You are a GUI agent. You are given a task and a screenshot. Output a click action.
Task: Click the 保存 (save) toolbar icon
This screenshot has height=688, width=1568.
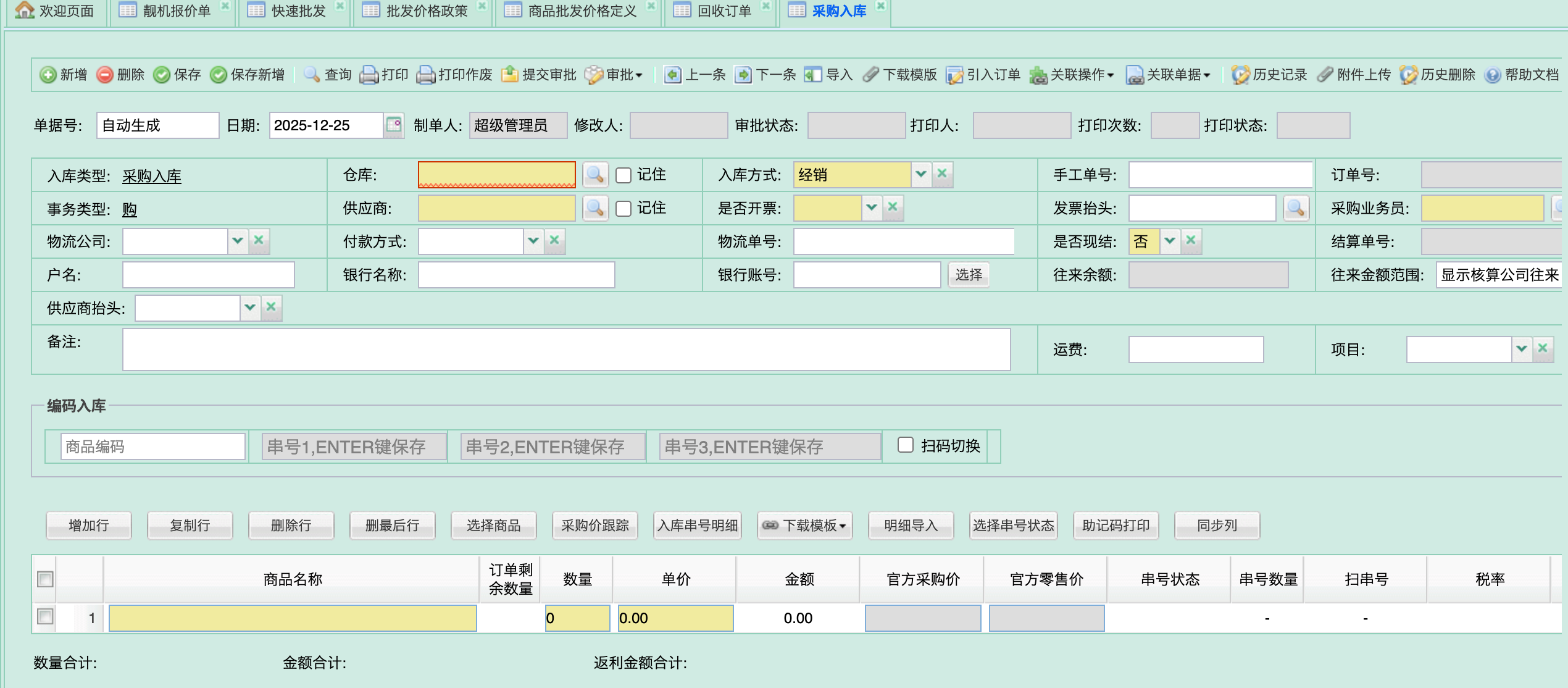coord(162,75)
